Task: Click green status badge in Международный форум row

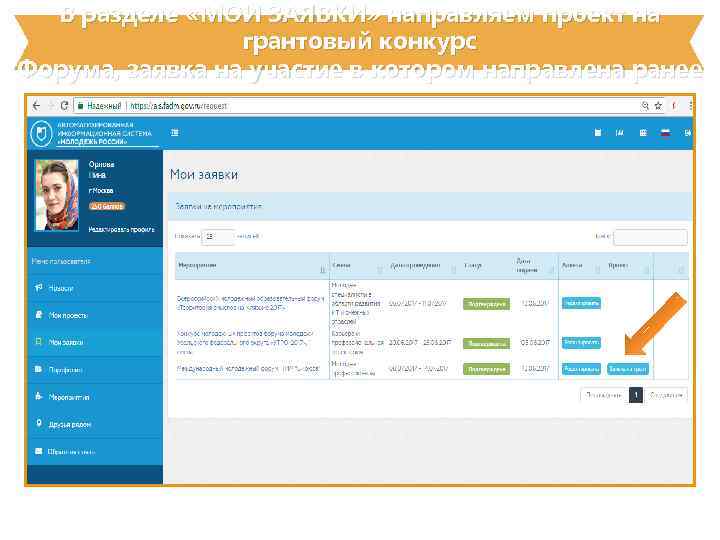Action: click(x=486, y=369)
